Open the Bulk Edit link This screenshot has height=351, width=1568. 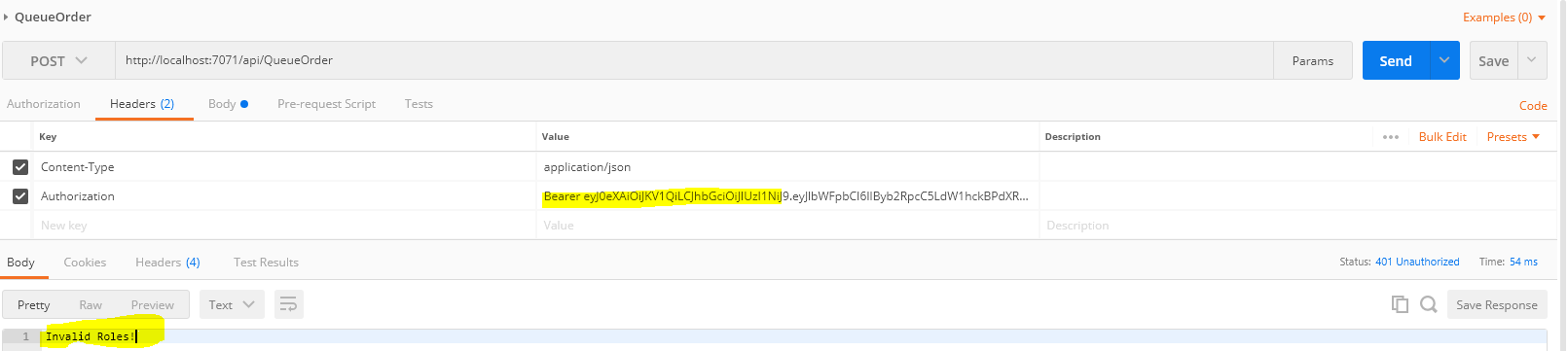(1442, 137)
